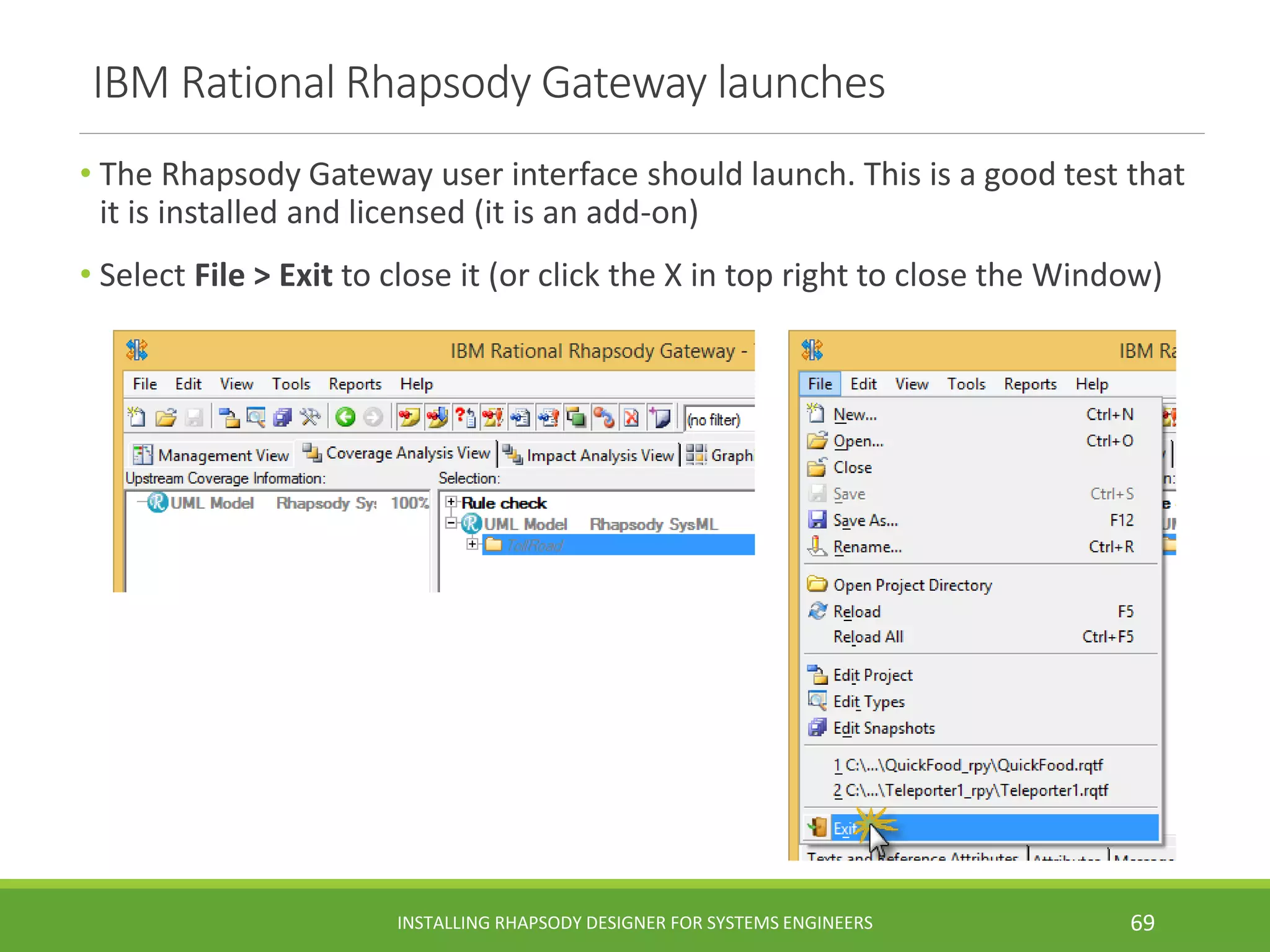Open Help menu in the Coverage Analysis window
This screenshot has height=952, width=1270.
coord(417,384)
